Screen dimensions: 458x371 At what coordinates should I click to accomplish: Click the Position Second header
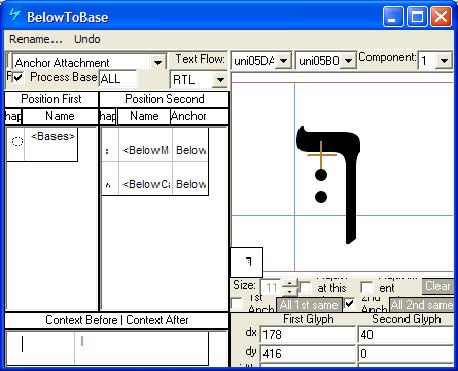click(x=165, y=99)
